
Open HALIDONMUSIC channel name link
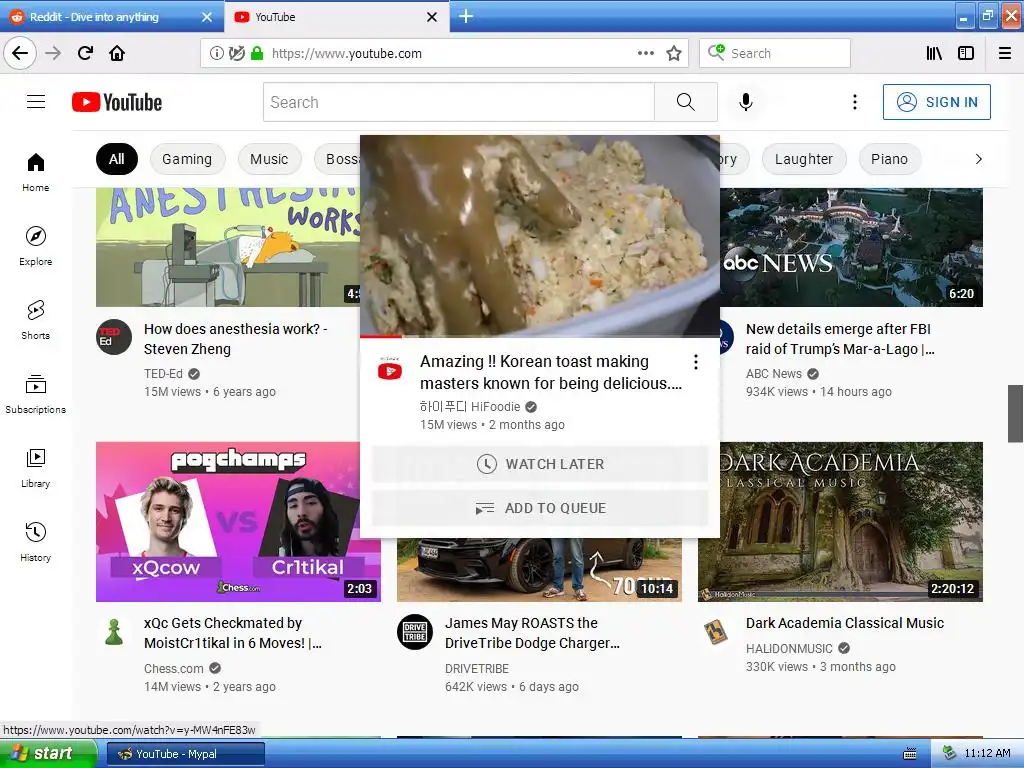point(789,648)
